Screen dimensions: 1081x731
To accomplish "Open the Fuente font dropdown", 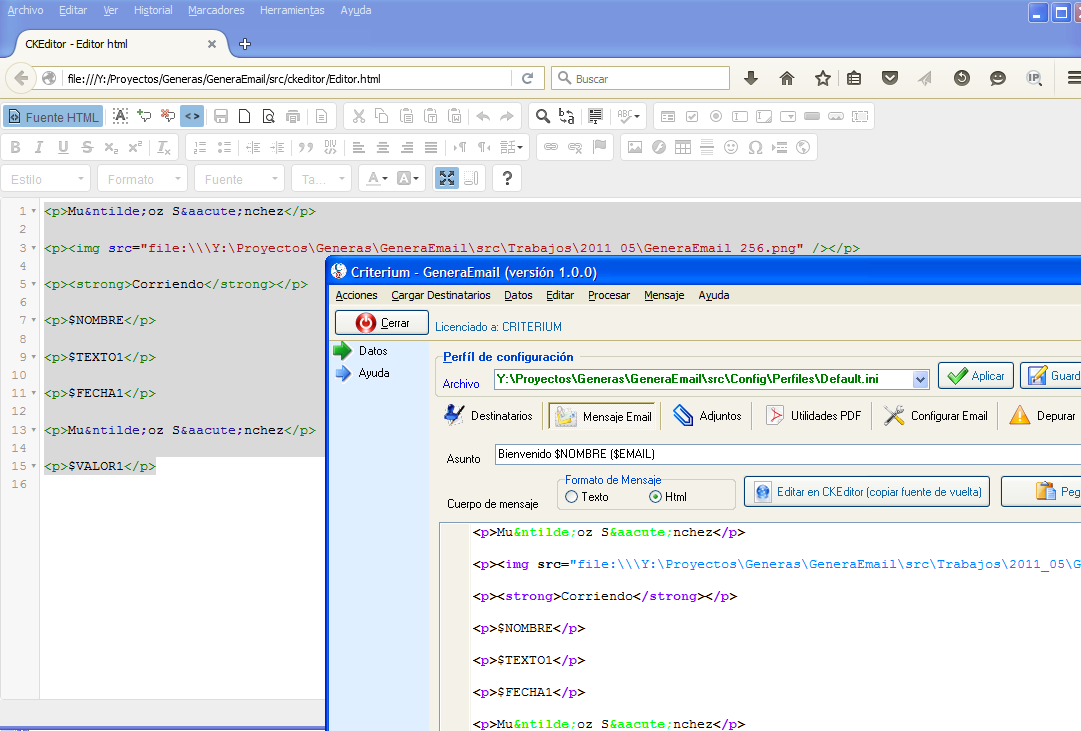I will point(239,179).
